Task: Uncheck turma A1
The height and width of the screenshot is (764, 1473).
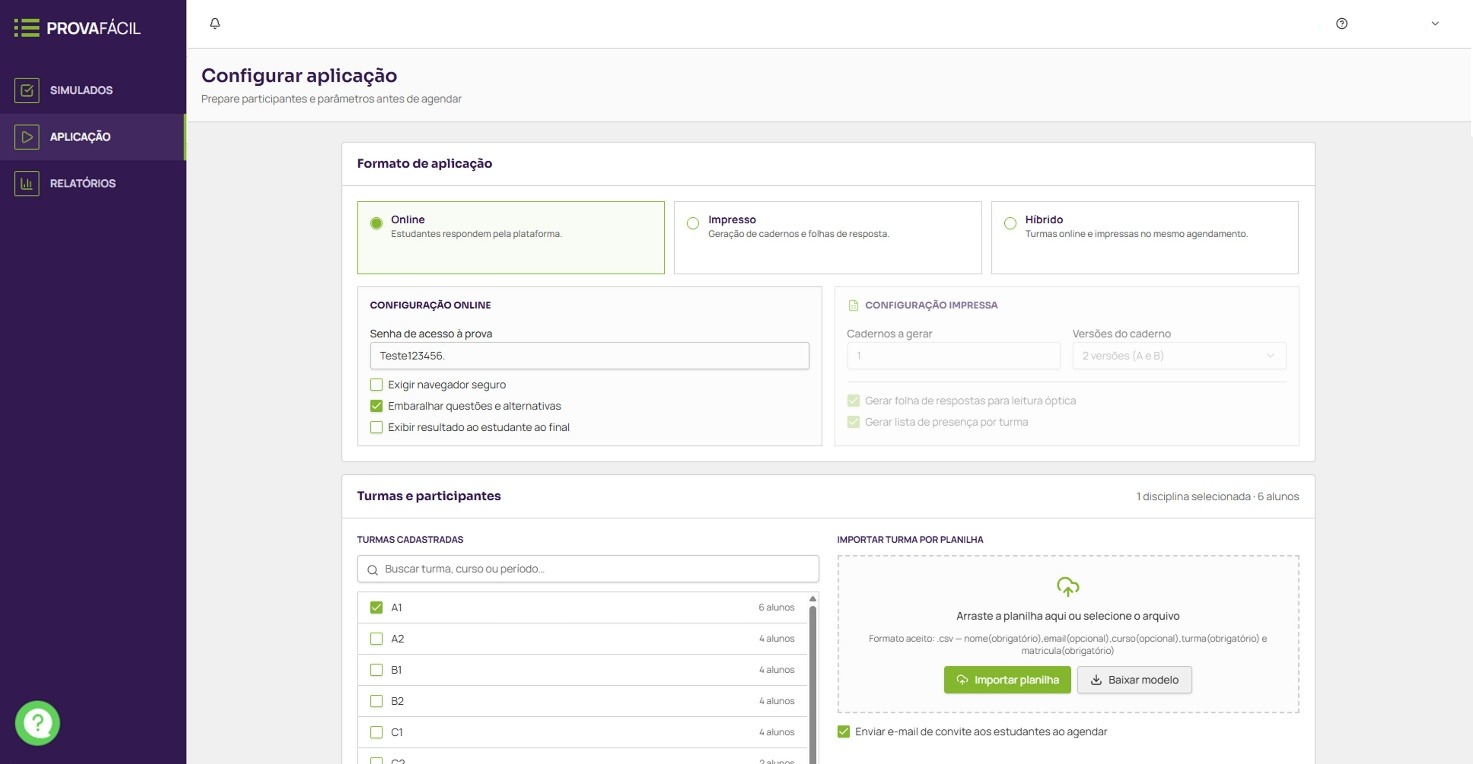Action: tap(377, 608)
